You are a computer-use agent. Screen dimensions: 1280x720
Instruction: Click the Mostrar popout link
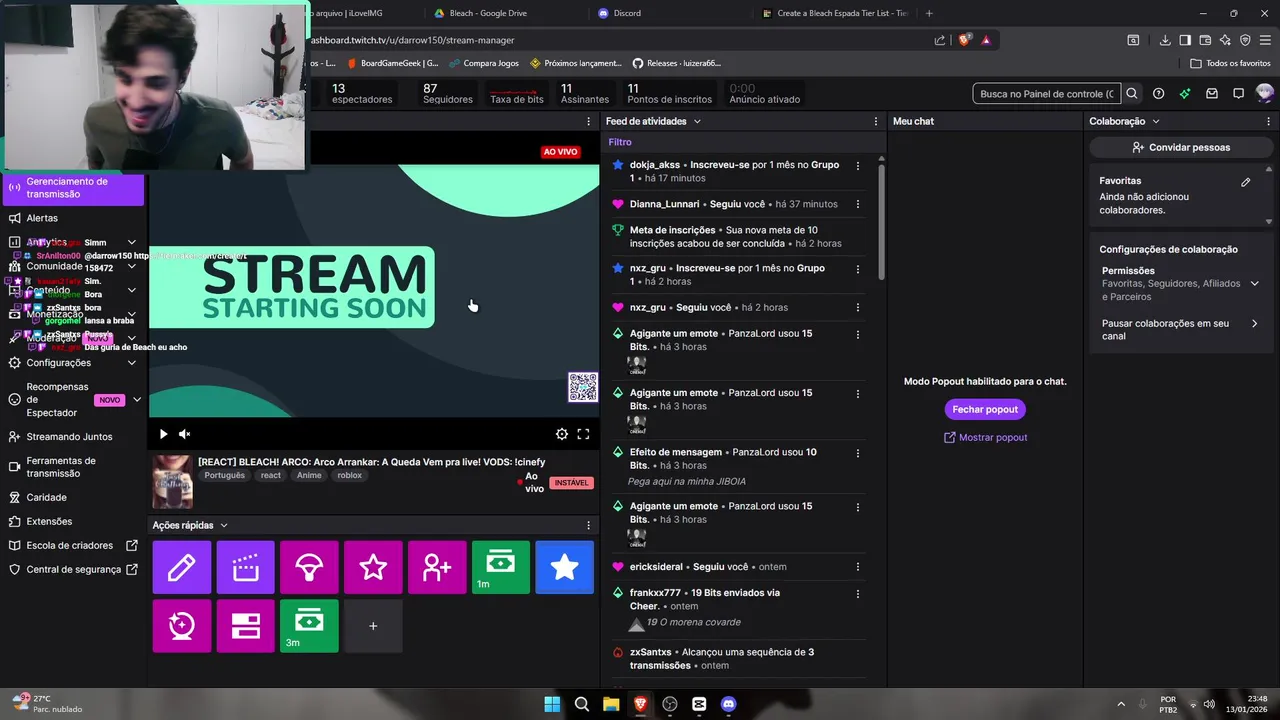coord(985,437)
